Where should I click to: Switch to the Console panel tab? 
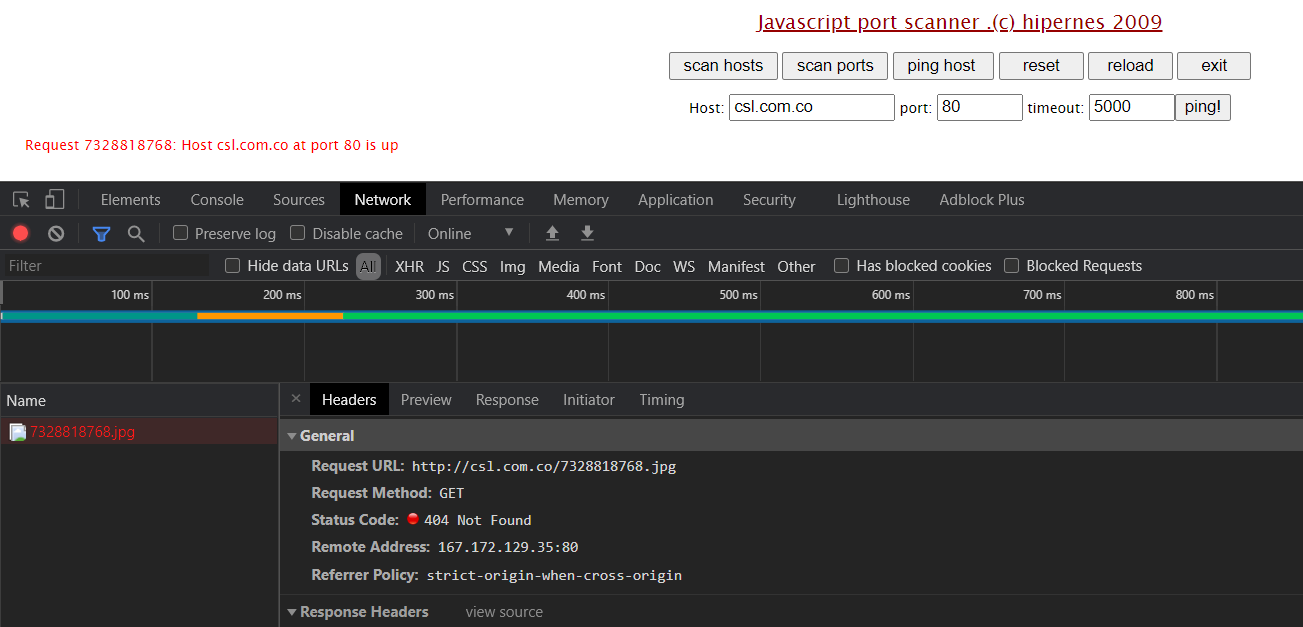(216, 199)
